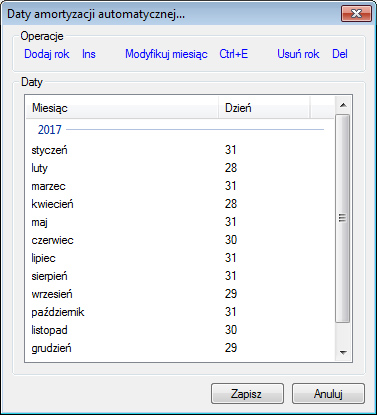Screen dimensions: 377x415
Task: Click day value 30 for listopad
Action: [x=231, y=330]
